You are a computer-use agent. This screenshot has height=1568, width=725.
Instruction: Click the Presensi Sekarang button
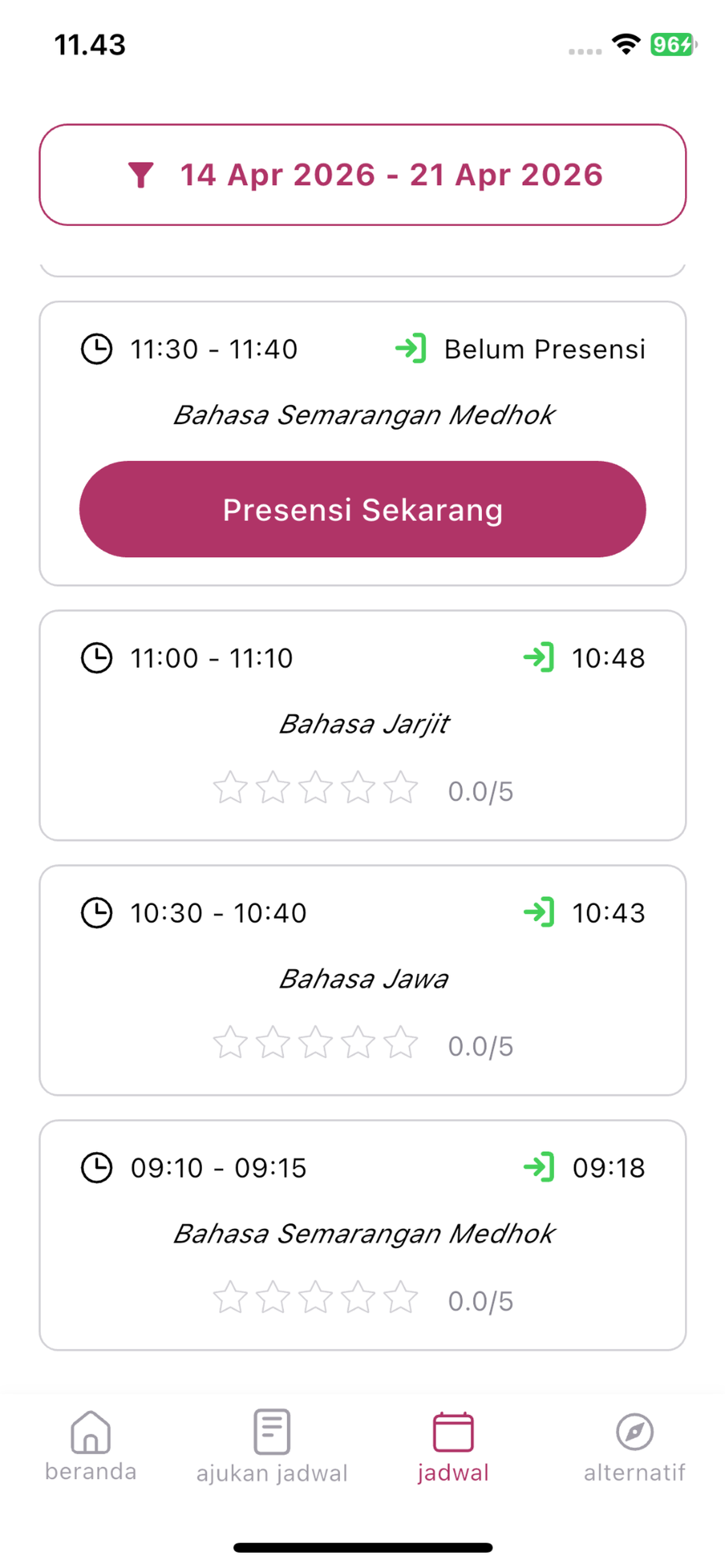click(x=363, y=509)
